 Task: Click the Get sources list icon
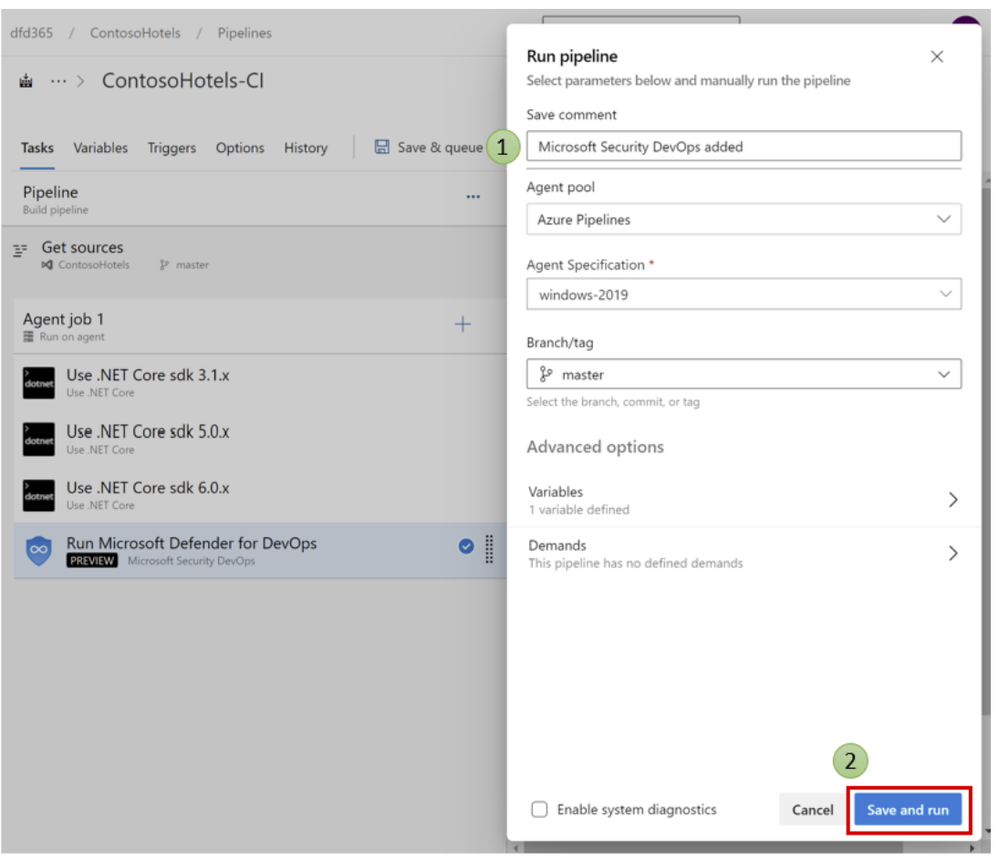(x=20, y=250)
